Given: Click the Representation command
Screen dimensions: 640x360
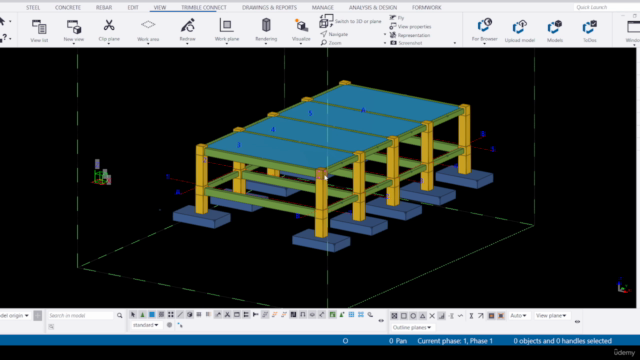Looking at the screenshot, I should 410,35.
